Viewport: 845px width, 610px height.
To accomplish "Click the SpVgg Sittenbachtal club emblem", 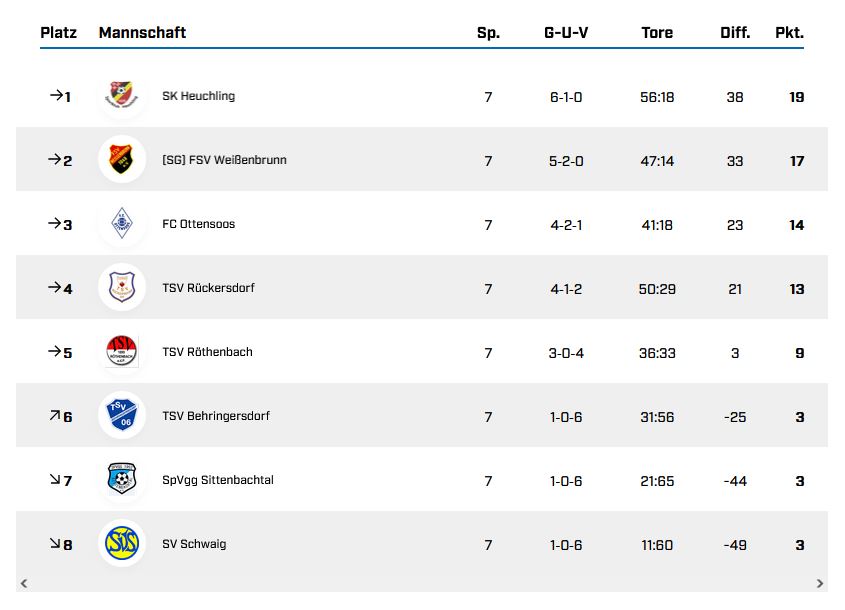I will tap(122, 480).
